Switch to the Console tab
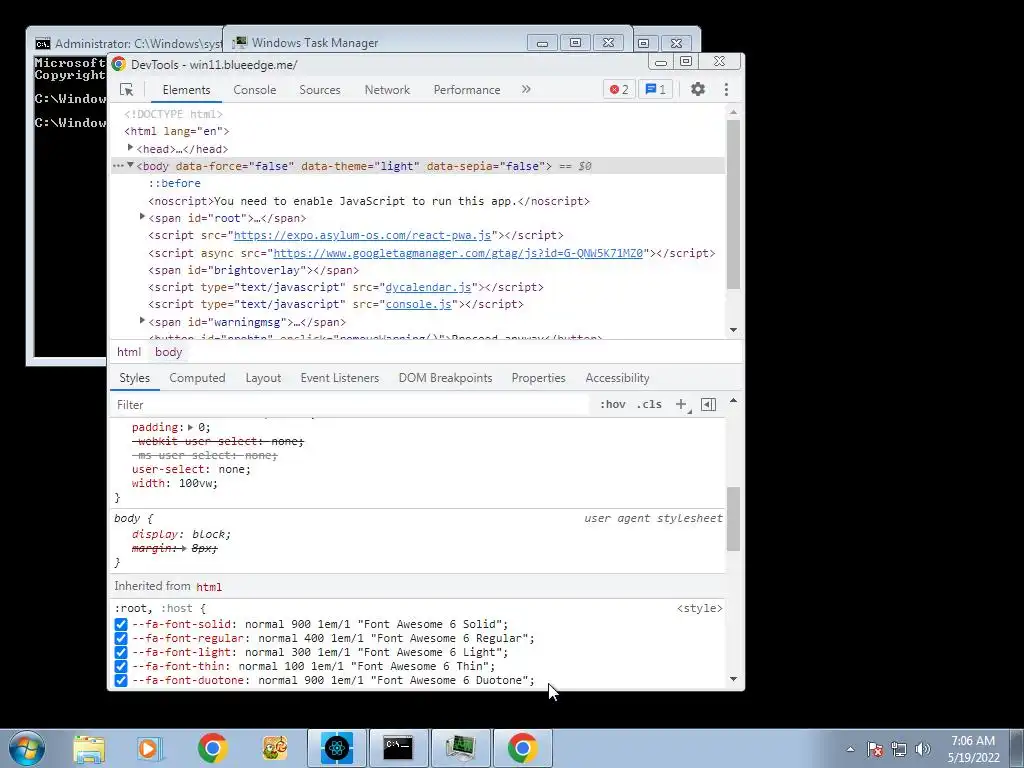Screen dimensions: 1024x768 pos(255,89)
